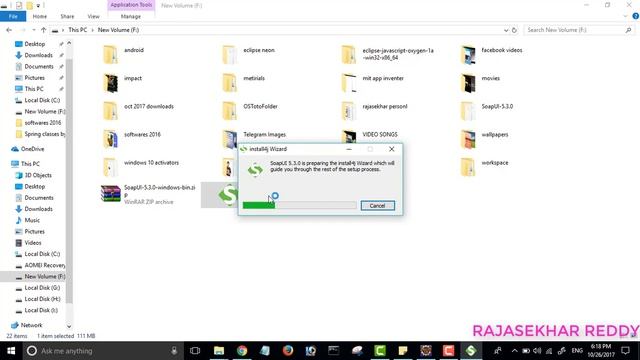Select Downloads under Quick access
Image resolution: width=640 pixels, height=360 pixels.
pyautogui.click(x=38, y=55)
